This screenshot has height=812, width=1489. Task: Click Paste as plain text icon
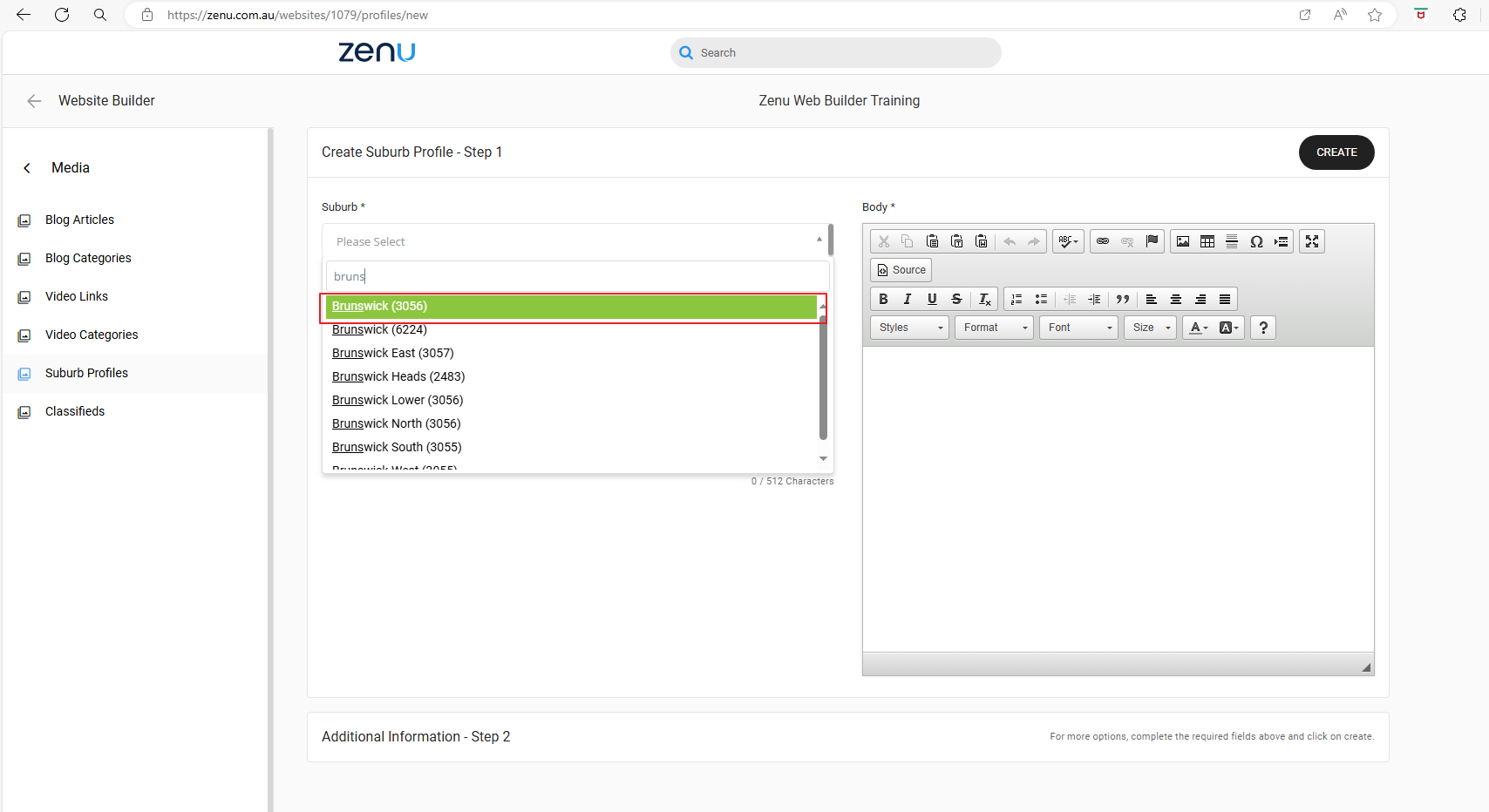(x=956, y=241)
